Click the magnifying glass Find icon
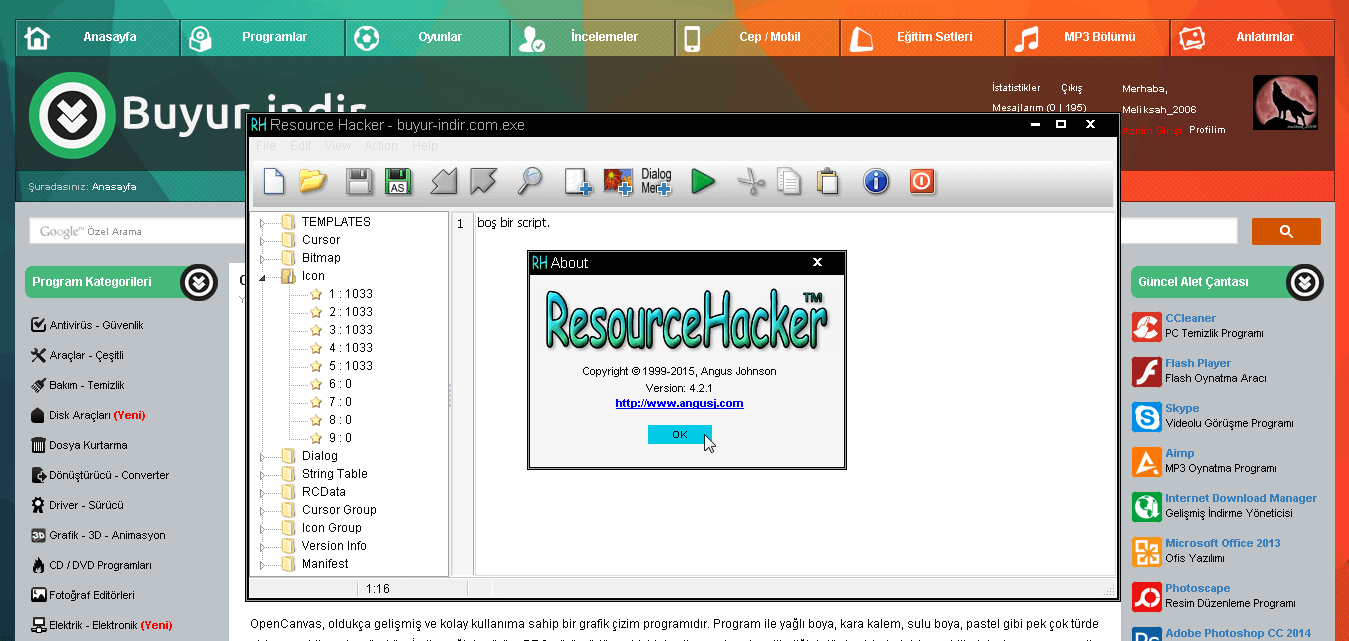 coord(529,181)
